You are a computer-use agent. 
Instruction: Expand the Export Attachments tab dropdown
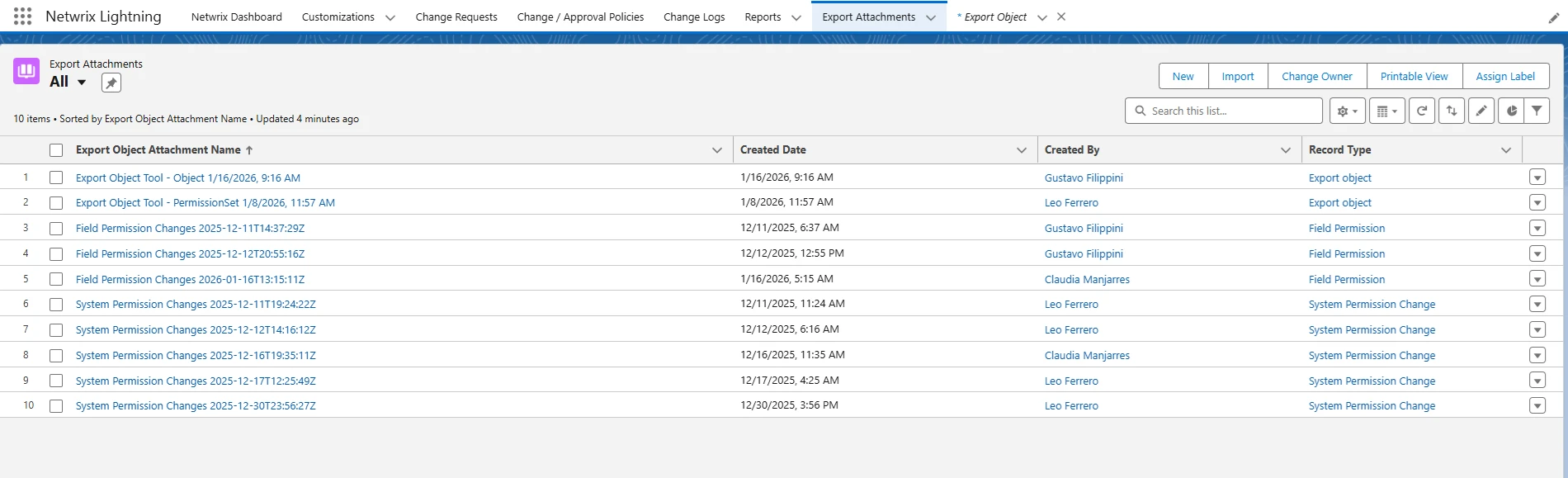tap(931, 17)
